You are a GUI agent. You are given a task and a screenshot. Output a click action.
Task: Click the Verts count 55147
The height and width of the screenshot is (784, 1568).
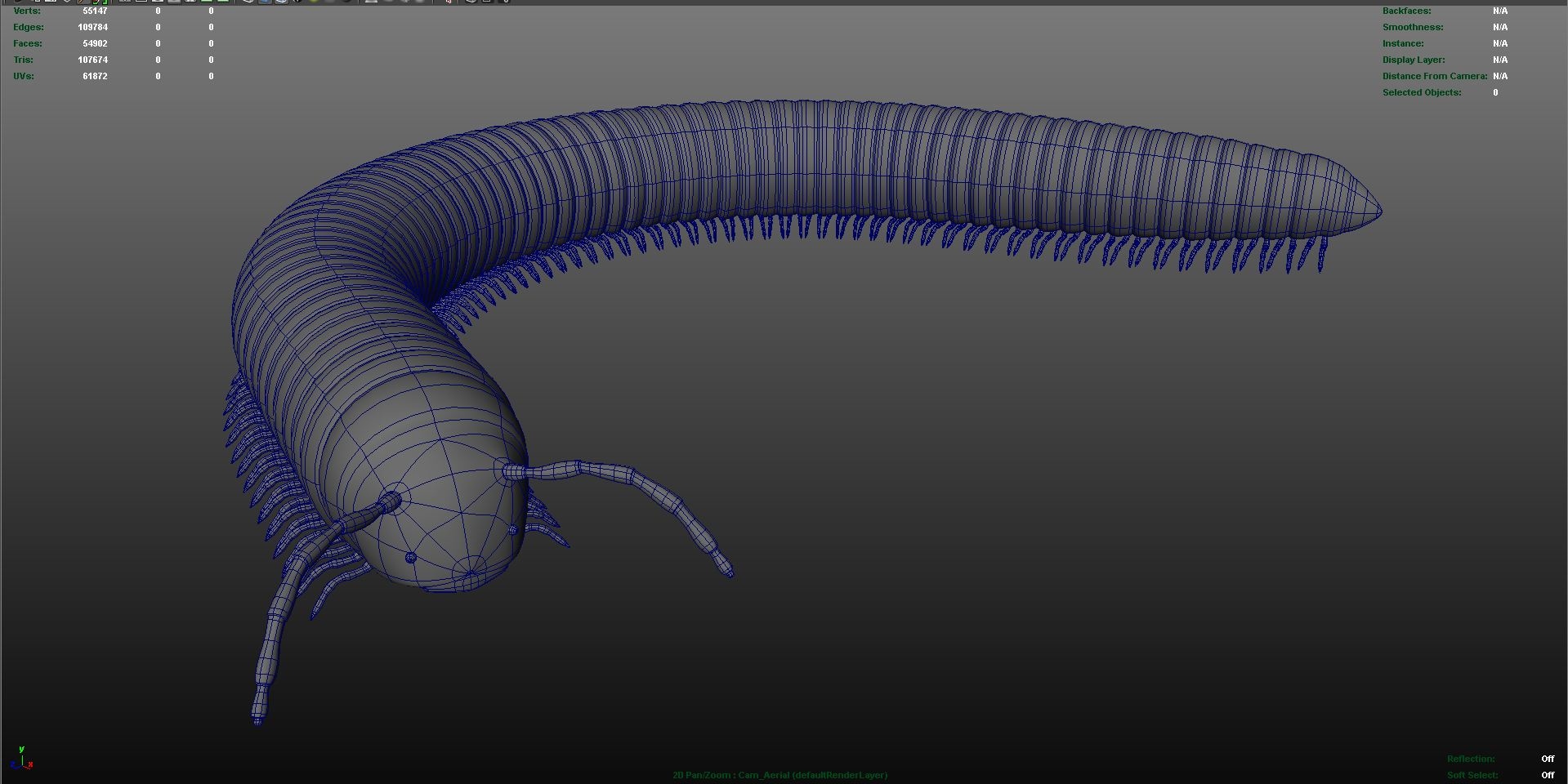coord(95,11)
